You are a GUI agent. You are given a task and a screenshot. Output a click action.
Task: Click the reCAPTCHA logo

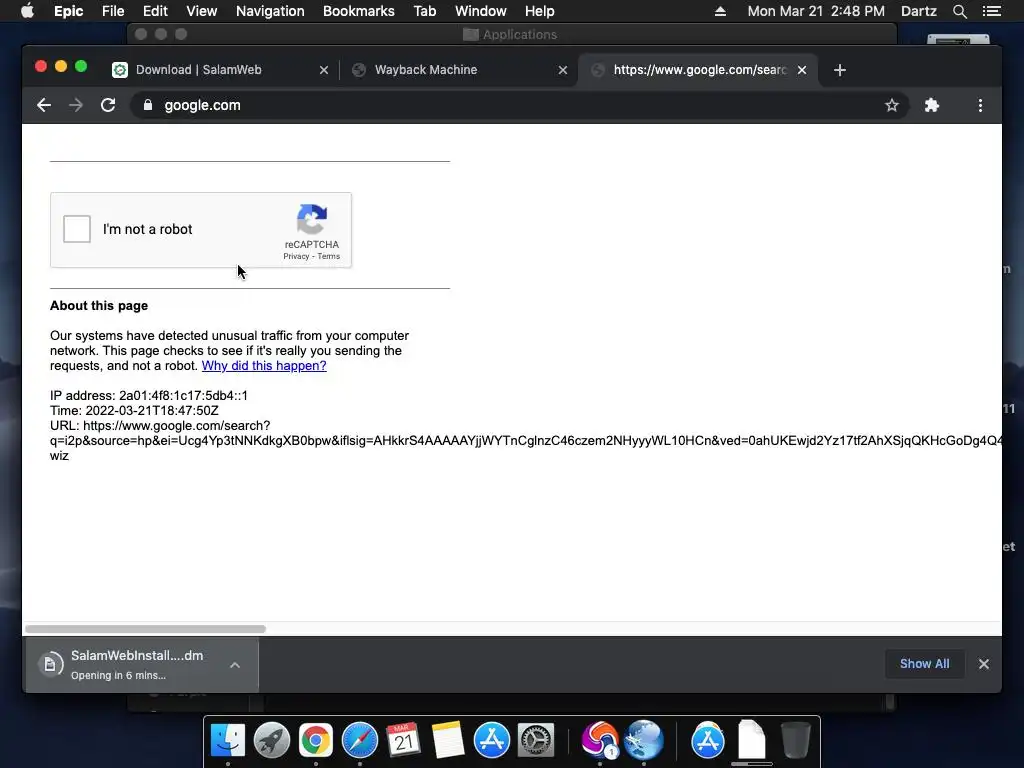pyautogui.click(x=312, y=219)
